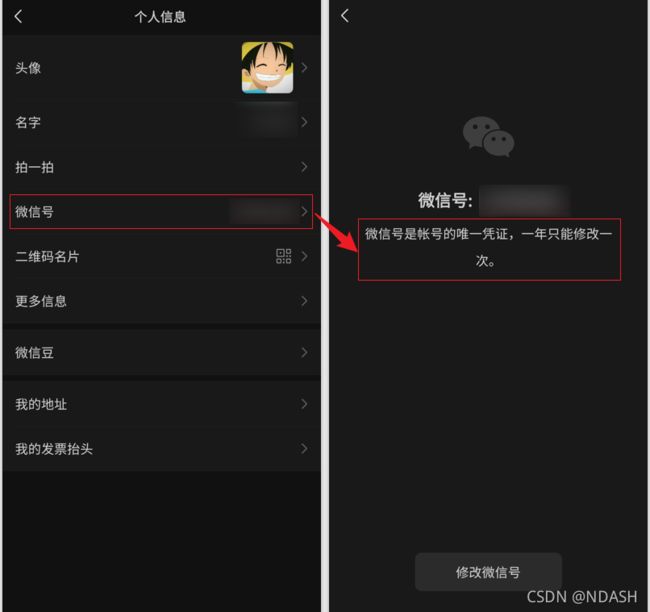Expand the 头像 row chevron
650x612 pixels.
click(304, 68)
